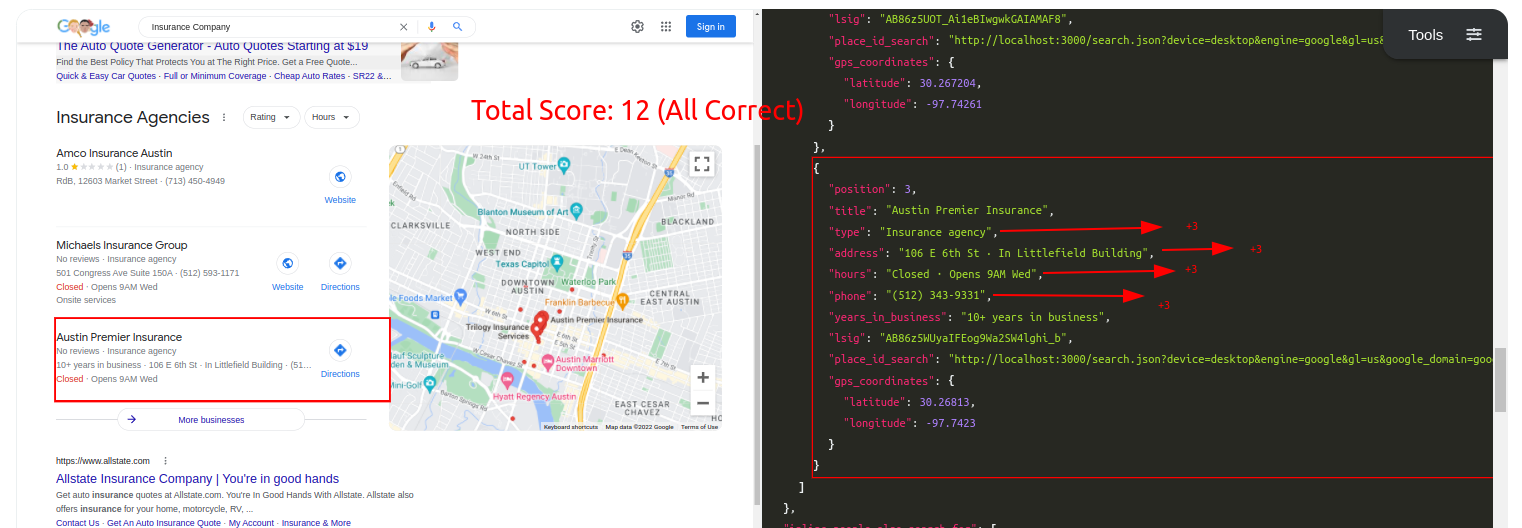Click the "Austin Premier Insurance" title value in JSON

969,210
